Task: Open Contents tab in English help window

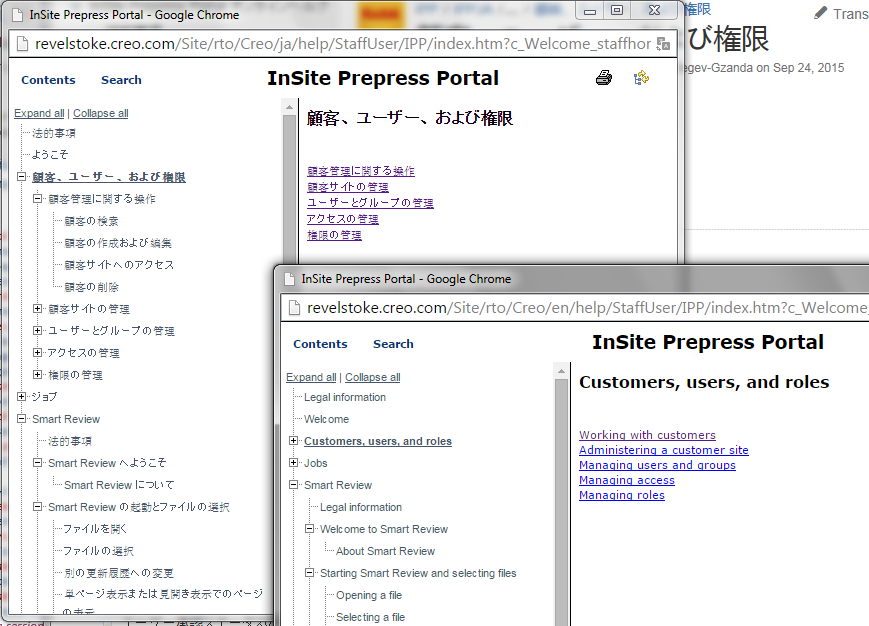Action: click(x=320, y=344)
